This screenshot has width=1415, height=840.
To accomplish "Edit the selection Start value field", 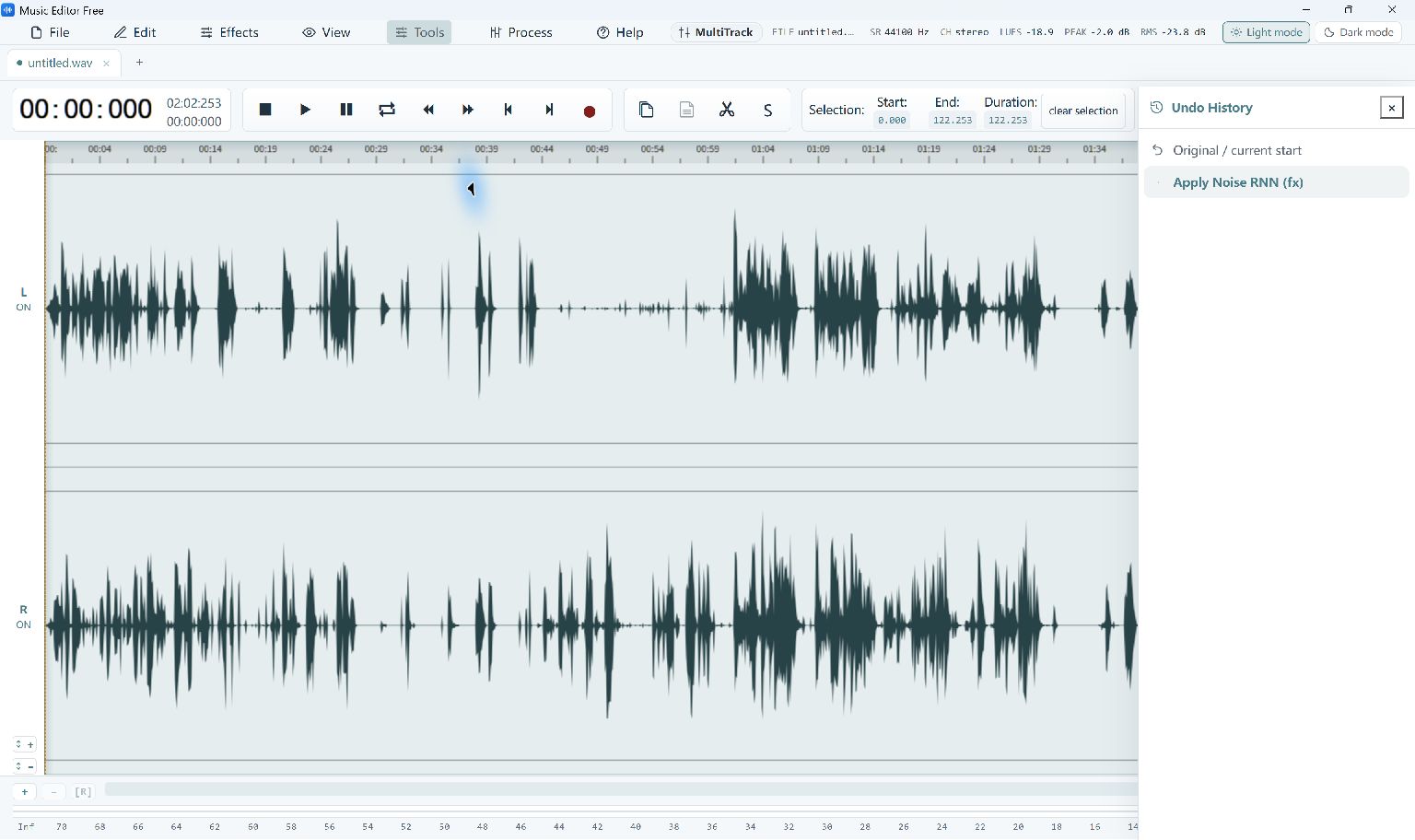I will click(892, 120).
